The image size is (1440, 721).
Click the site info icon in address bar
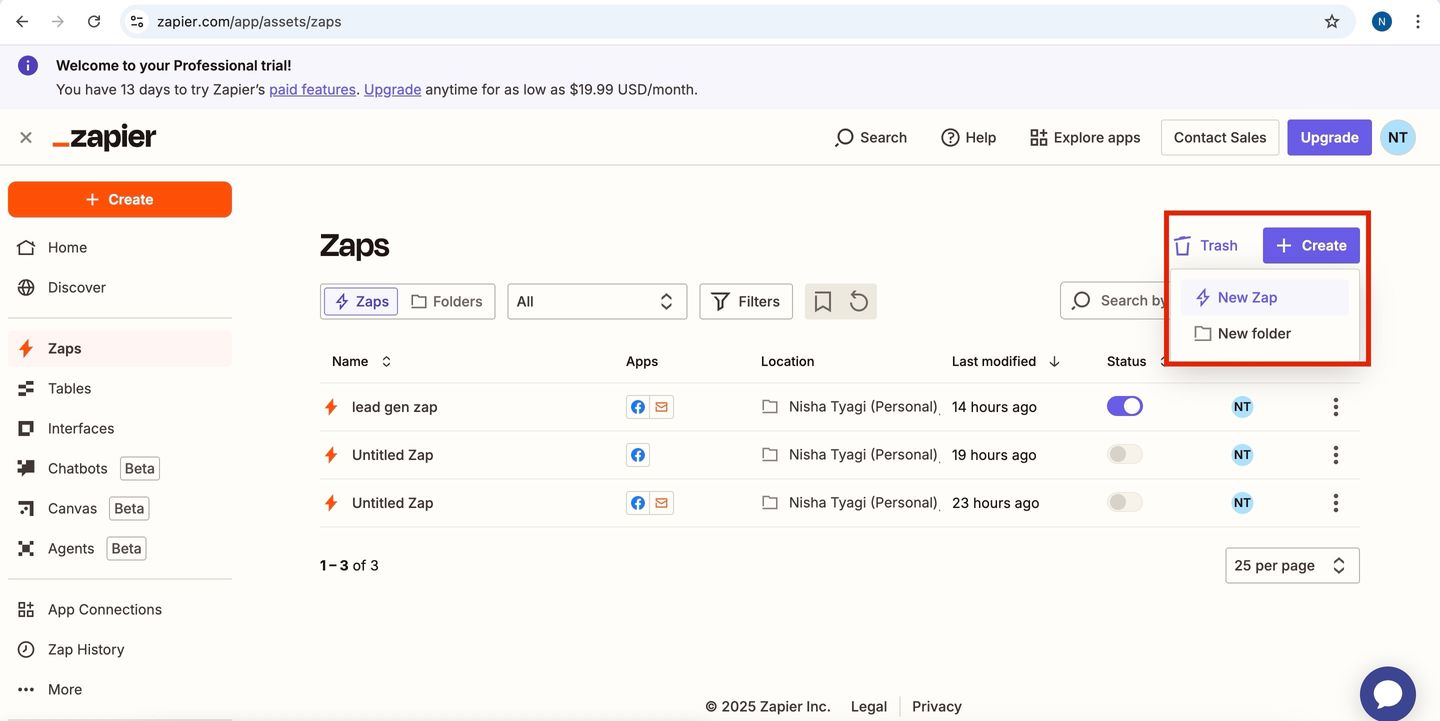[138, 21]
